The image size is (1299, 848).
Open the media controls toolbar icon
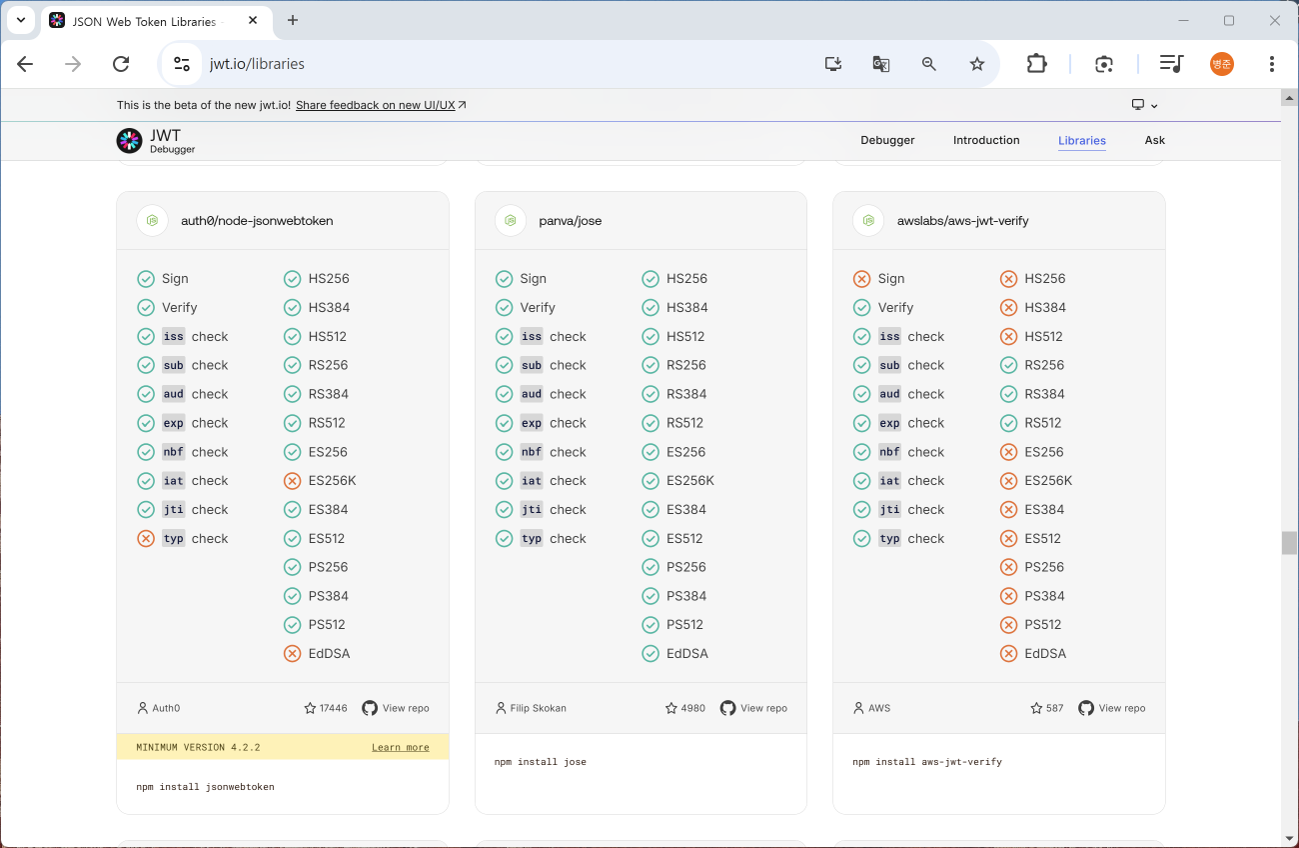[x=1171, y=64]
